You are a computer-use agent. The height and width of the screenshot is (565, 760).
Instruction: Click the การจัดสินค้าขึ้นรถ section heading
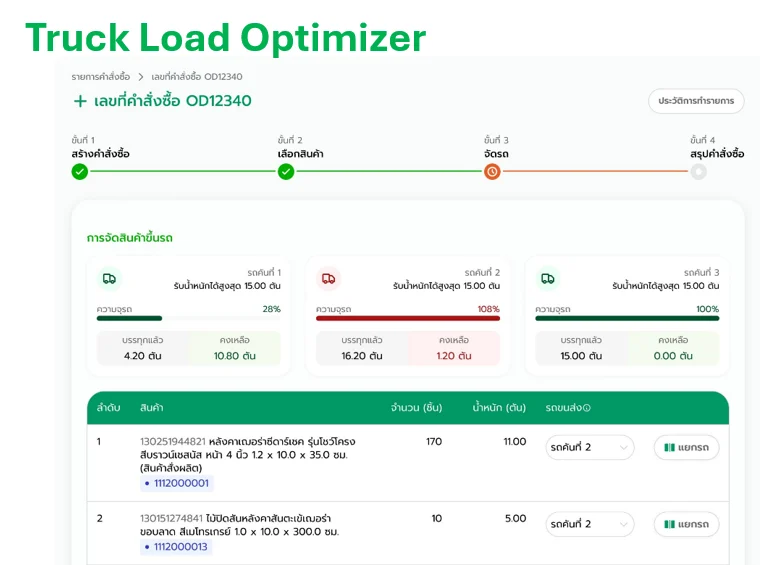pyautogui.click(x=130, y=238)
